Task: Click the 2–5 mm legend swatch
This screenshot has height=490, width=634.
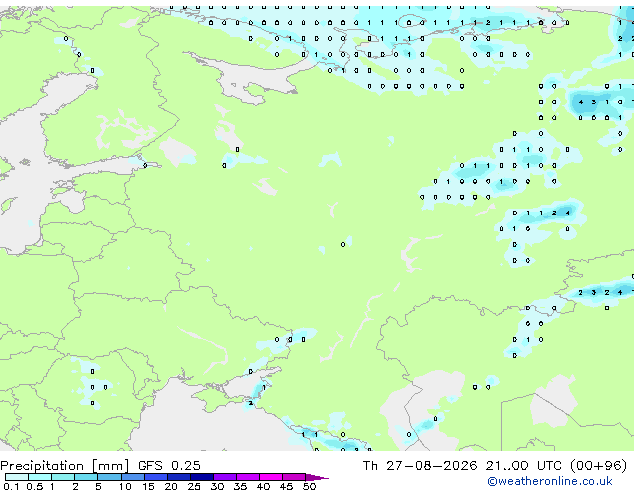Action: click(x=86, y=477)
